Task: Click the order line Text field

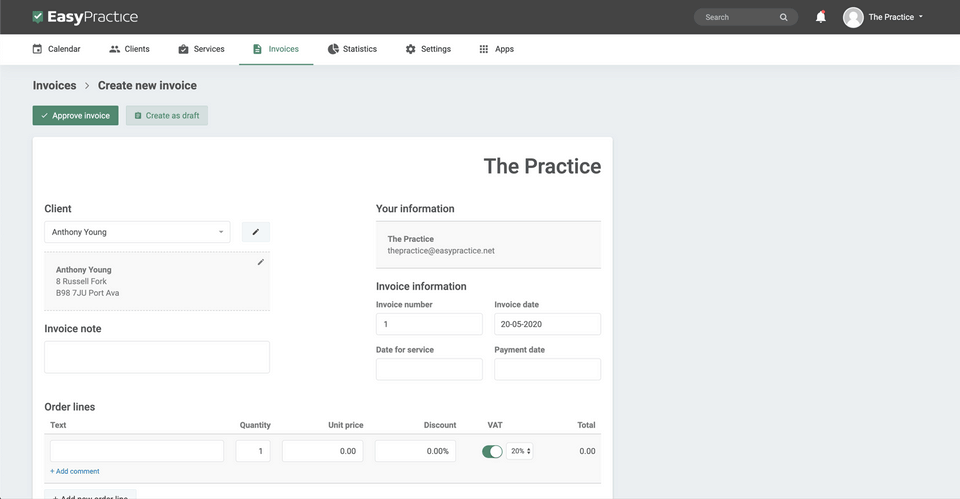Action: point(137,451)
